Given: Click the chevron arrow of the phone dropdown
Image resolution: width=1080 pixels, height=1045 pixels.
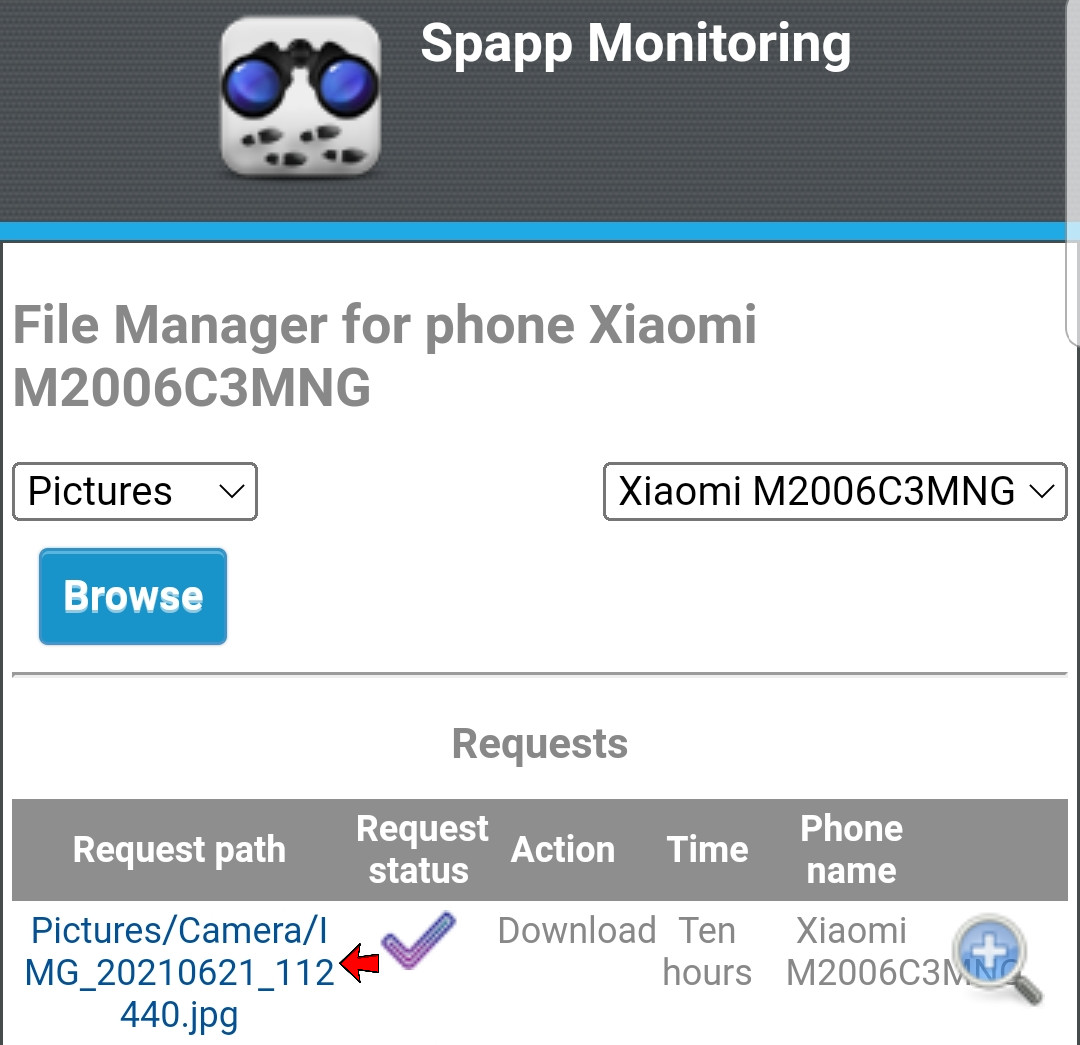Looking at the screenshot, I should tap(1041, 491).
